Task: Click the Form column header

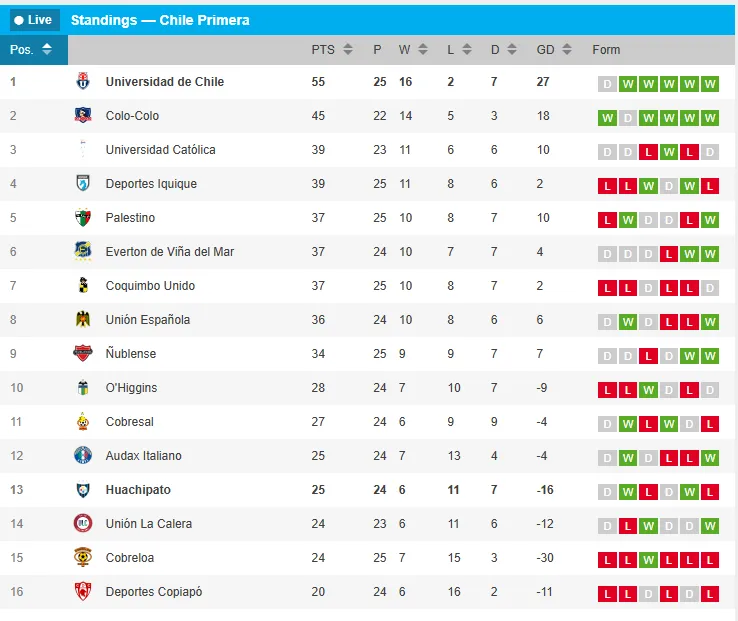Action: click(x=606, y=50)
